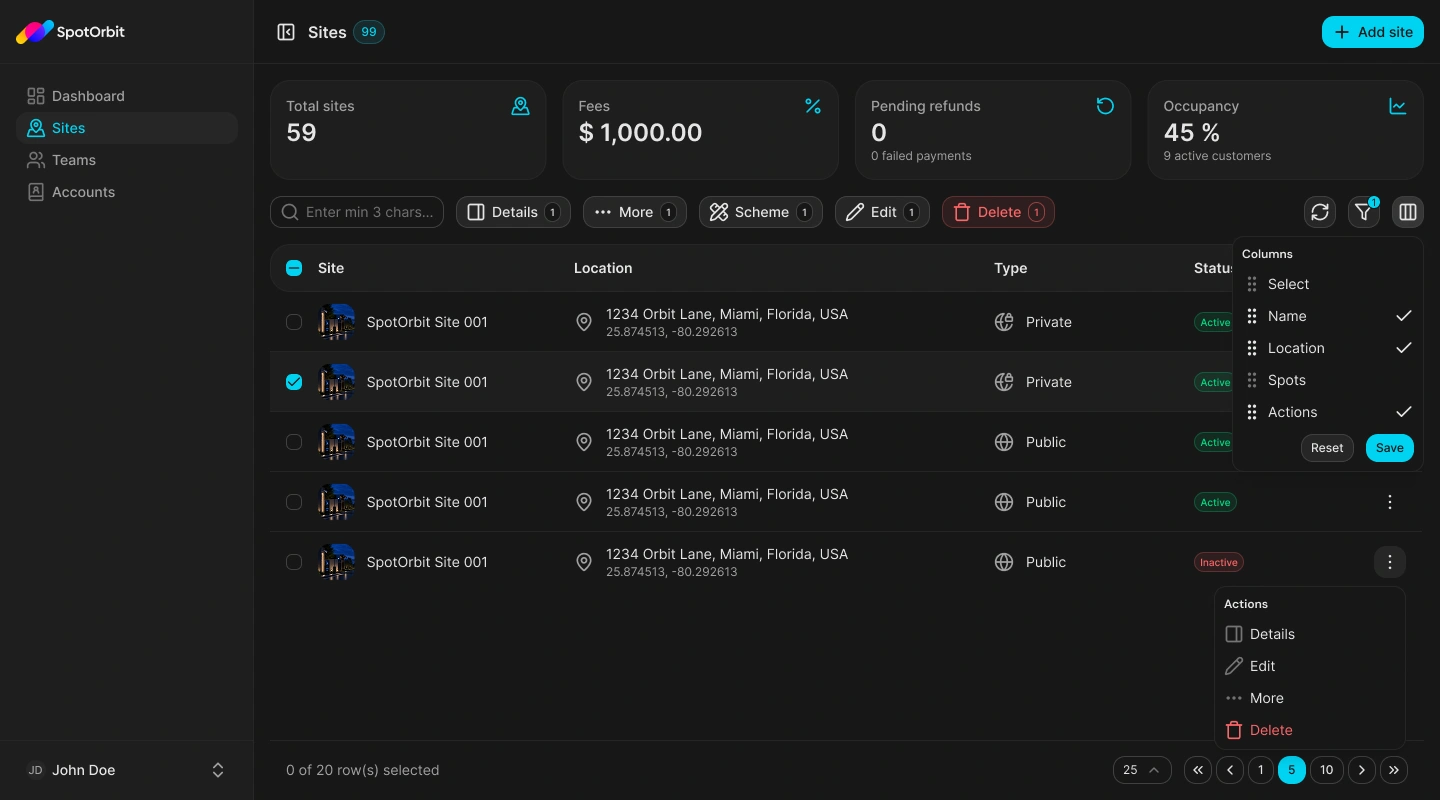The width and height of the screenshot is (1440, 800).
Task: Select Details in Actions menu
Action: 1310,634
